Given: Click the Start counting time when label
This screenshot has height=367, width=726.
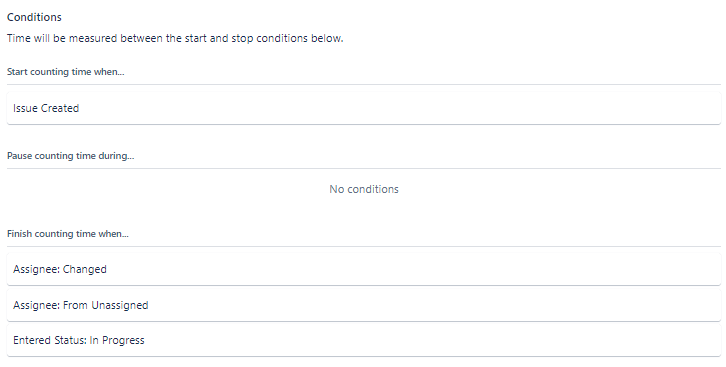Looking at the screenshot, I should click(x=66, y=72).
